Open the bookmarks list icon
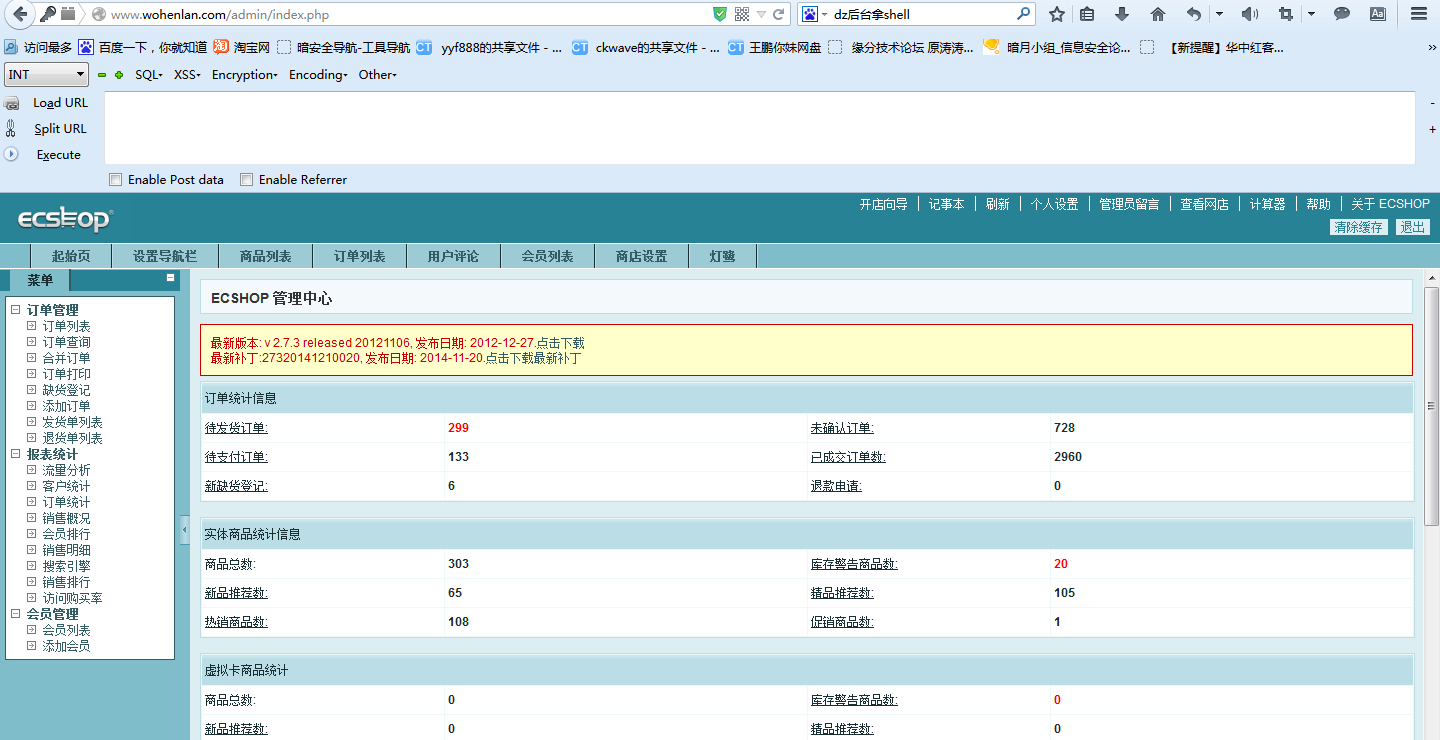Image resolution: width=1440 pixels, height=740 pixels. (x=1087, y=14)
